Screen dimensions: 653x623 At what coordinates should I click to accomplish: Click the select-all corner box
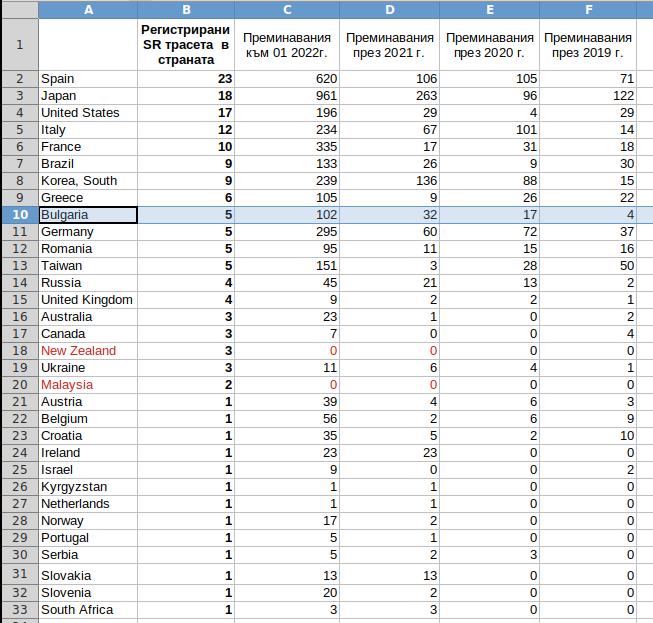(x=19, y=9)
